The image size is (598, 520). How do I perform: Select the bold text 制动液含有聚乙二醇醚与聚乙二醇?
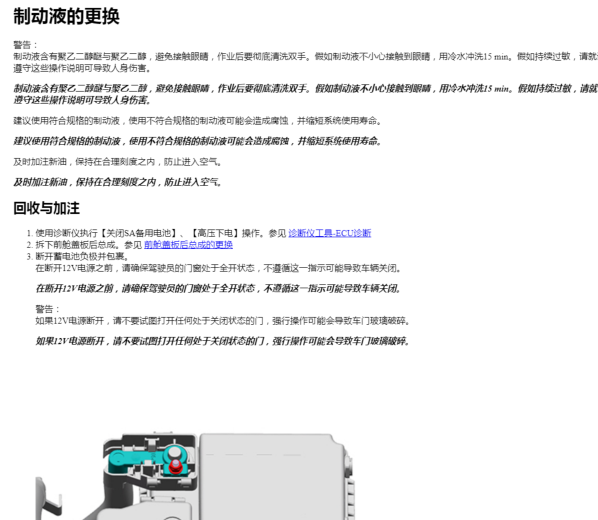[x=80, y=89]
